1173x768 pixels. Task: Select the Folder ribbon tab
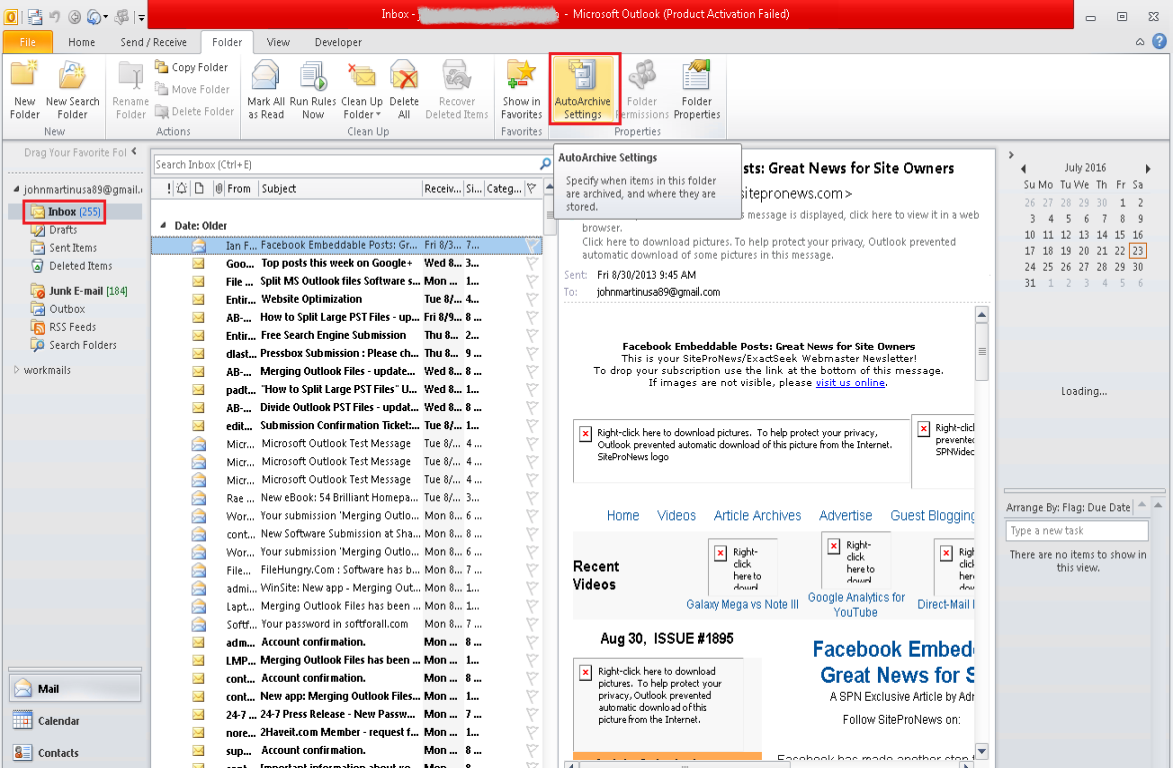click(x=227, y=42)
